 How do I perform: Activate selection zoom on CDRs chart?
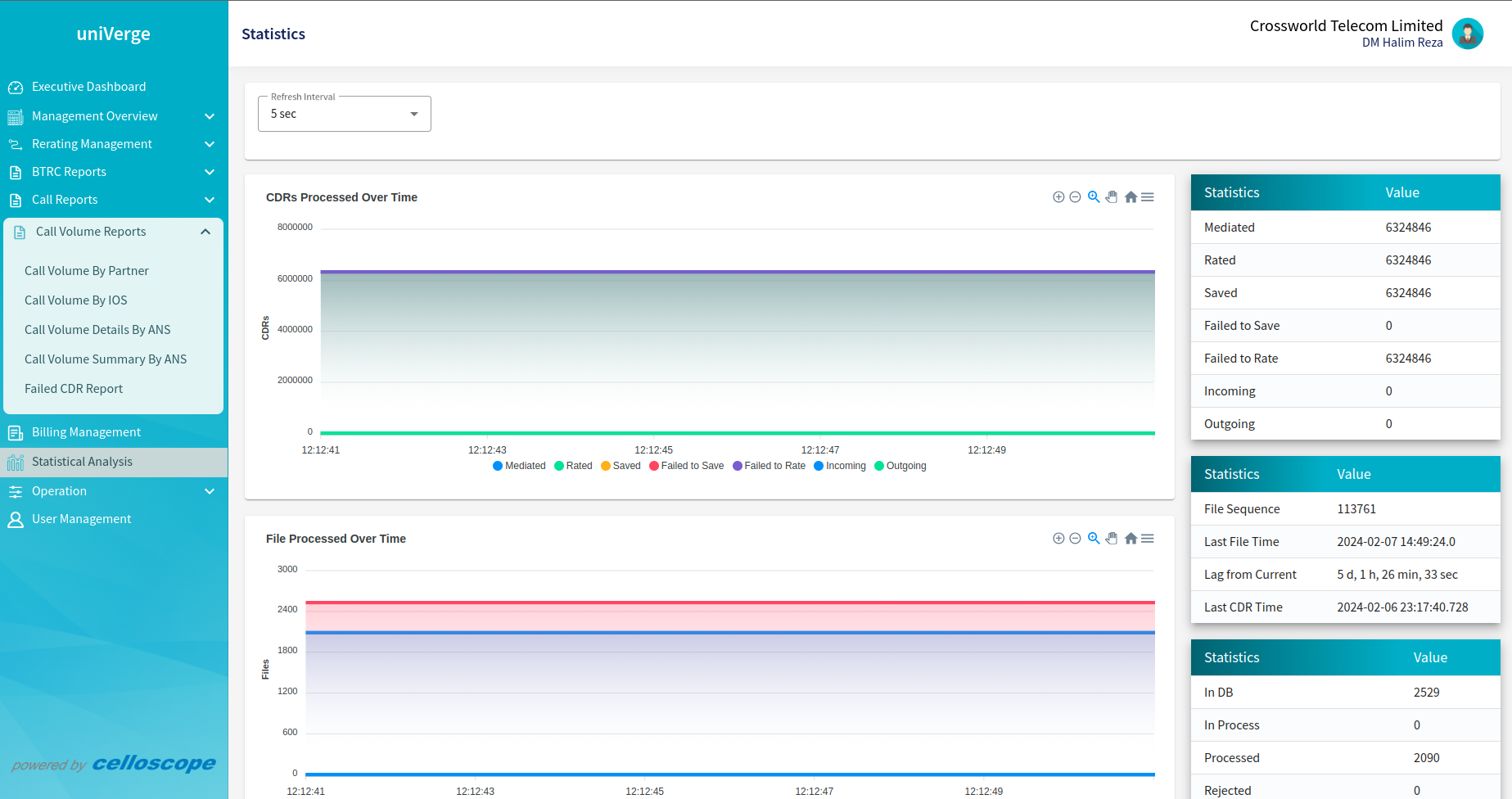(x=1094, y=197)
